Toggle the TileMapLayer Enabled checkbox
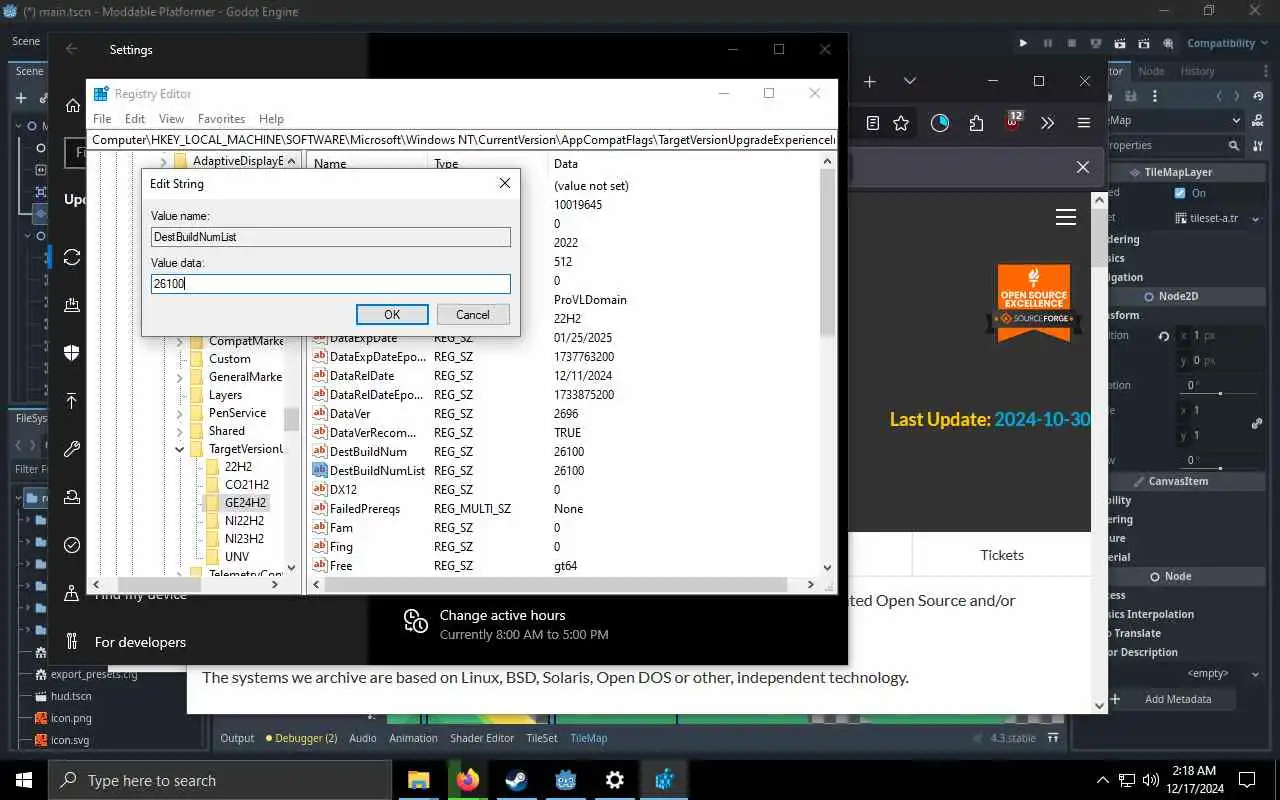The width and height of the screenshot is (1280, 800). (x=1180, y=193)
